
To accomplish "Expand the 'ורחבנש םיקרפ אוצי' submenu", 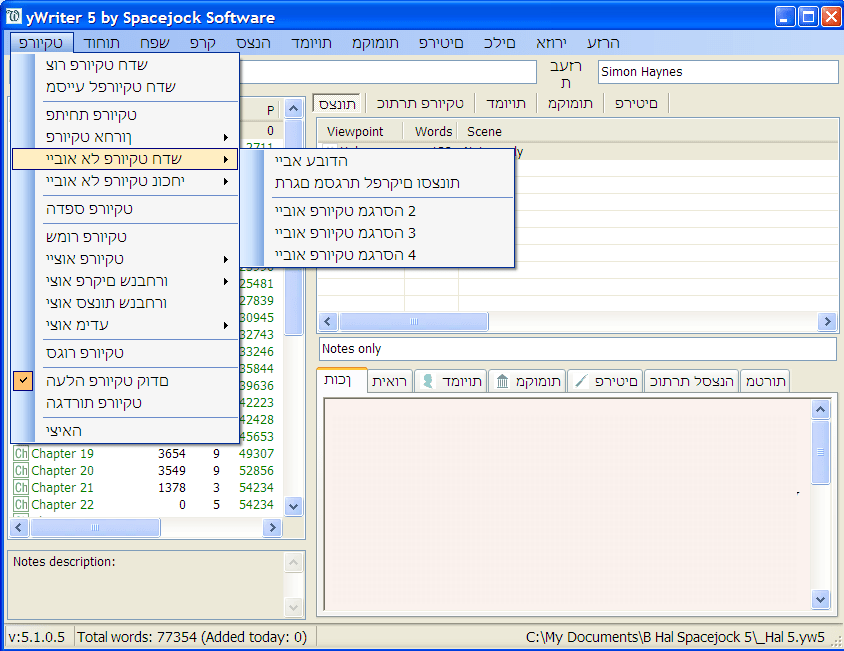I will pos(125,281).
